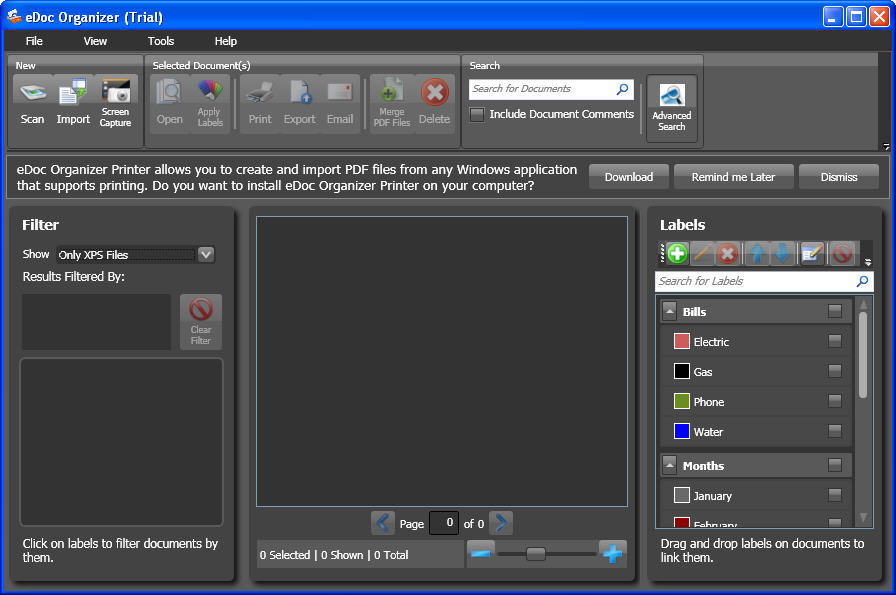Click Download for eDoc Organizer Printer
The height and width of the screenshot is (595, 896).
point(629,177)
